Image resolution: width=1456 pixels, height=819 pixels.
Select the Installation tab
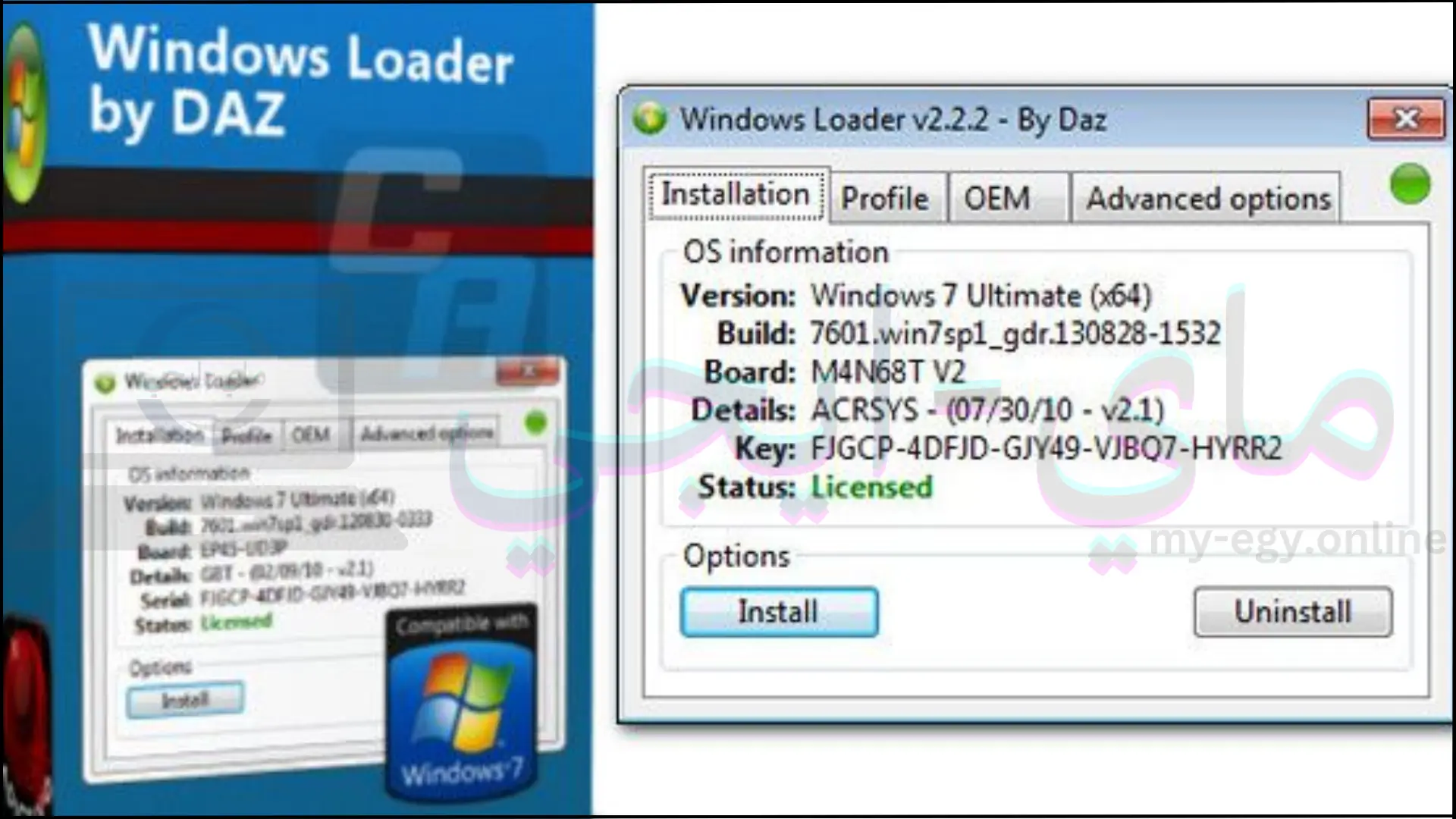tap(736, 194)
